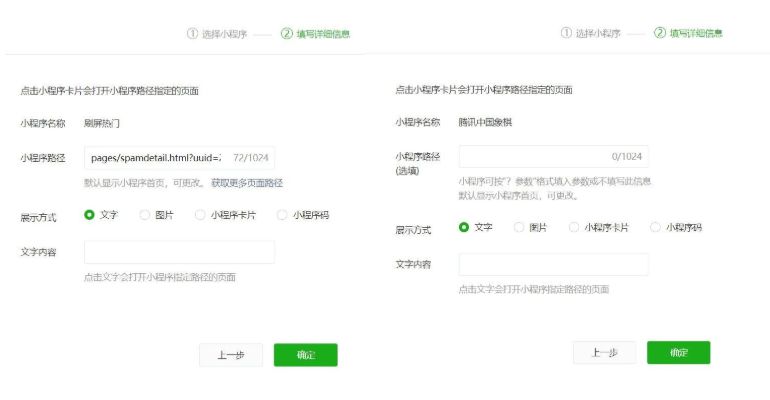The height and width of the screenshot is (400, 770).
Task: Click 文字内容 input in 刷屏热门 panel
Action: click(x=179, y=252)
